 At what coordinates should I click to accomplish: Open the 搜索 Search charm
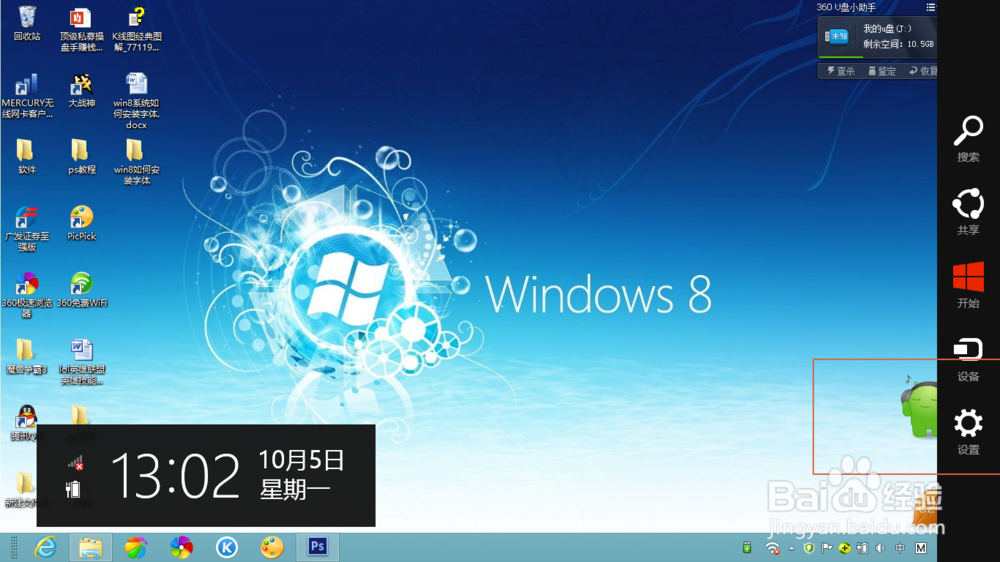pos(968,138)
